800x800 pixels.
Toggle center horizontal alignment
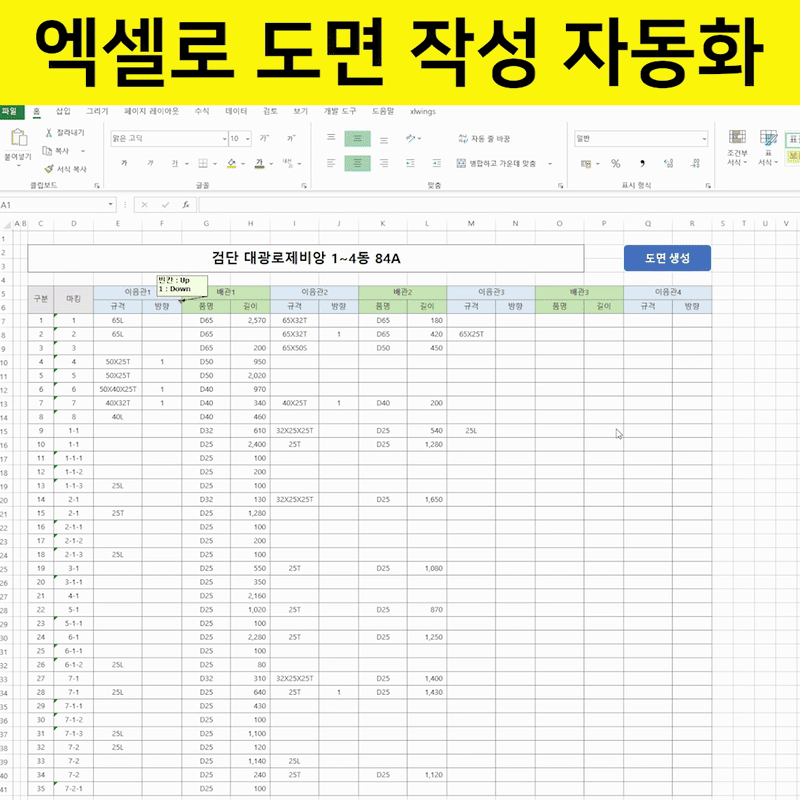click(x=357, y=163)
